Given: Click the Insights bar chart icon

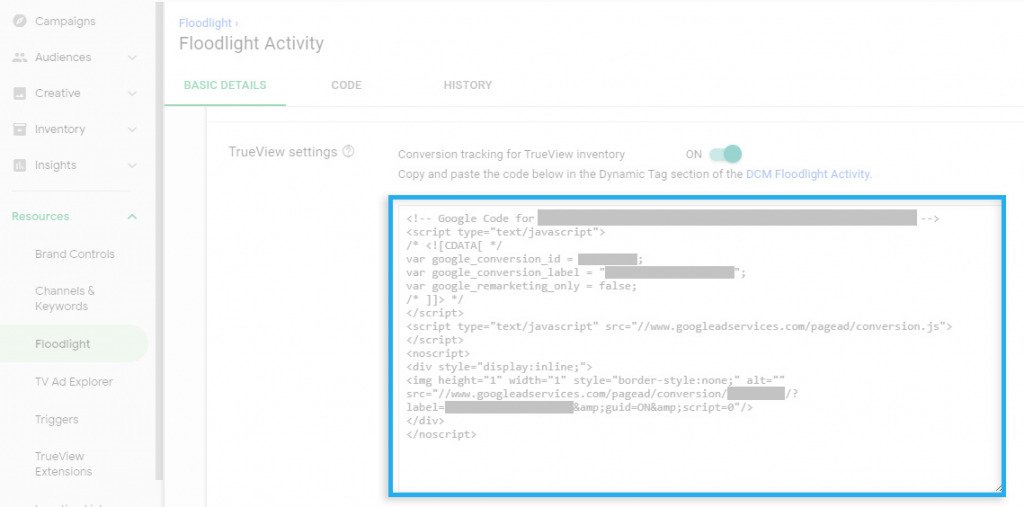Looking at the screenshot, I should (19, 165).
